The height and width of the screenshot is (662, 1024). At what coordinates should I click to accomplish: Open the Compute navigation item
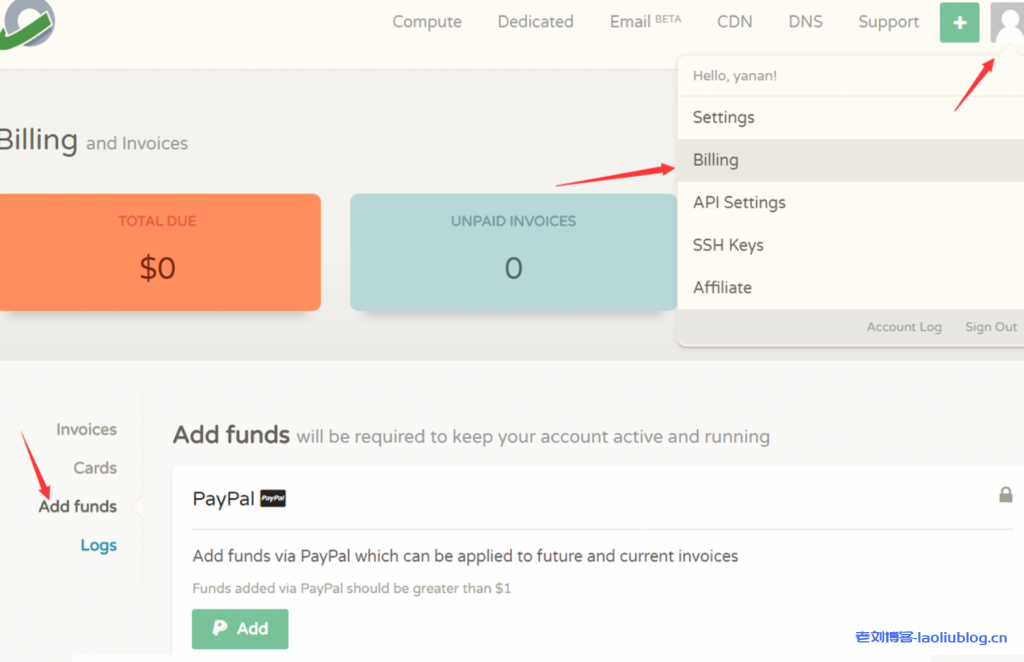427,22
